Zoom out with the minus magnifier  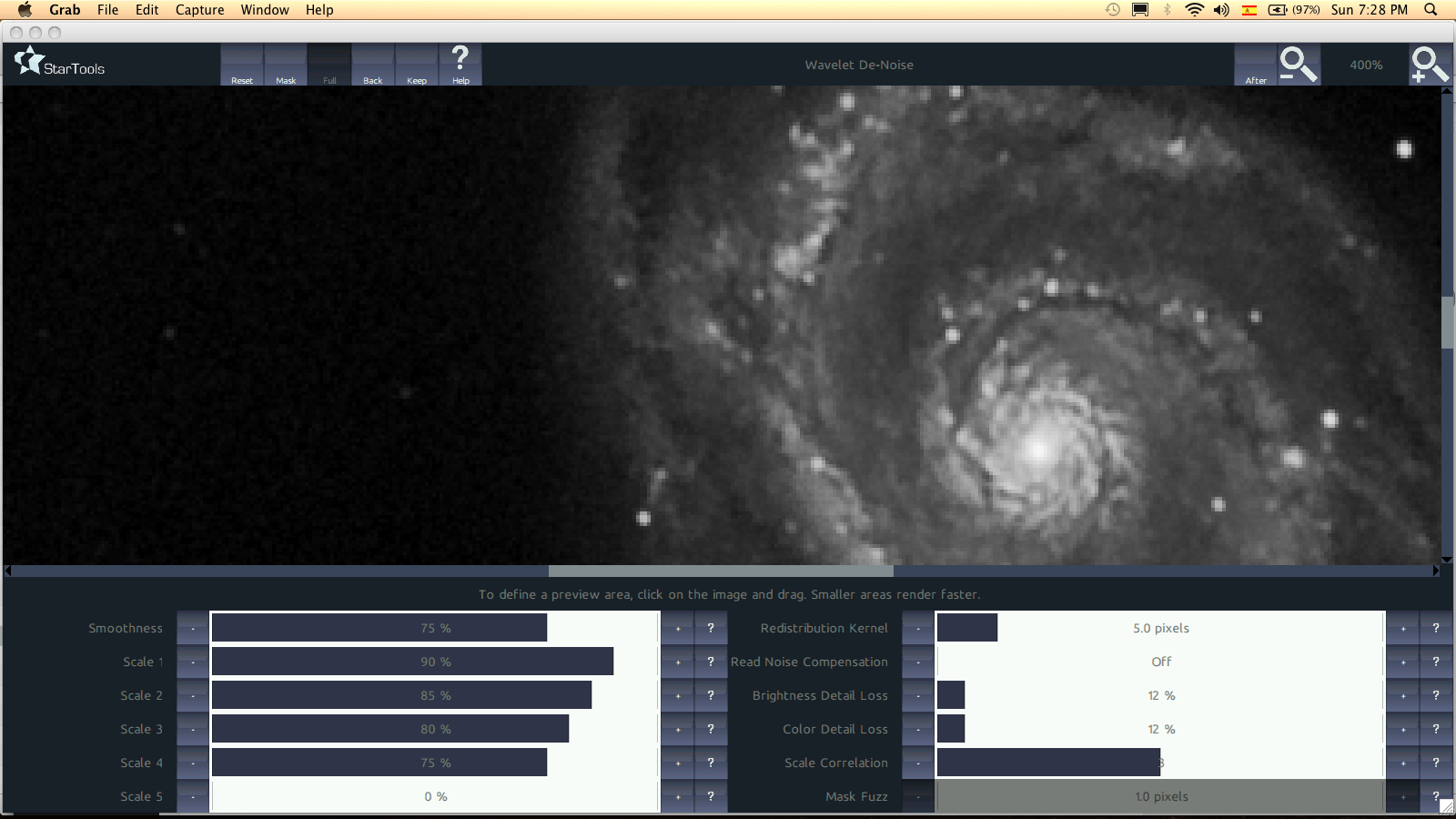[1298, 65]
